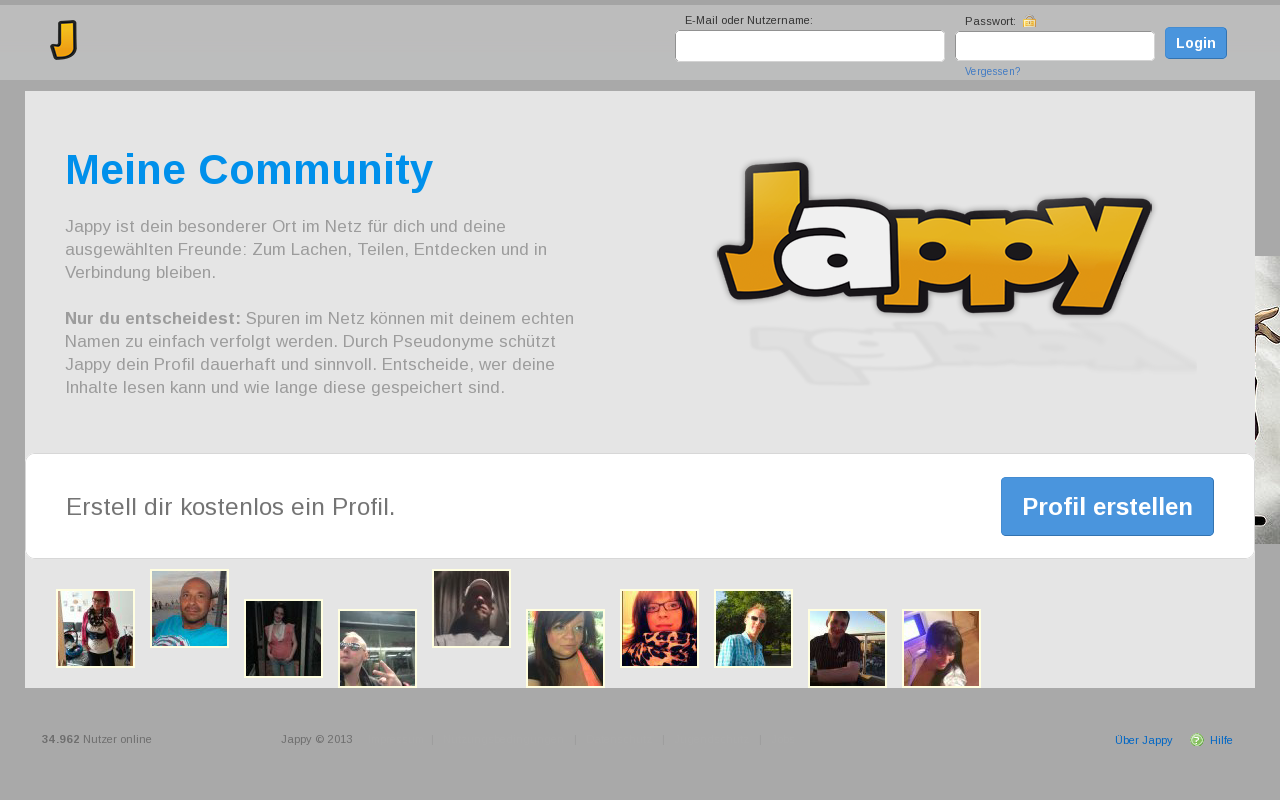Open the Vergessen? password link
The width and height of the screenshot is (1280, 800).
click(993, 72)
